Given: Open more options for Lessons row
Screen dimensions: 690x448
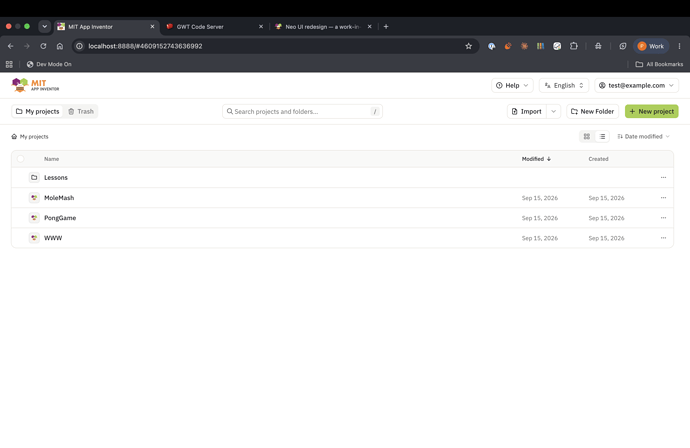Looking at the screenshot, I should pyautogui.click(x=663, y=177).
